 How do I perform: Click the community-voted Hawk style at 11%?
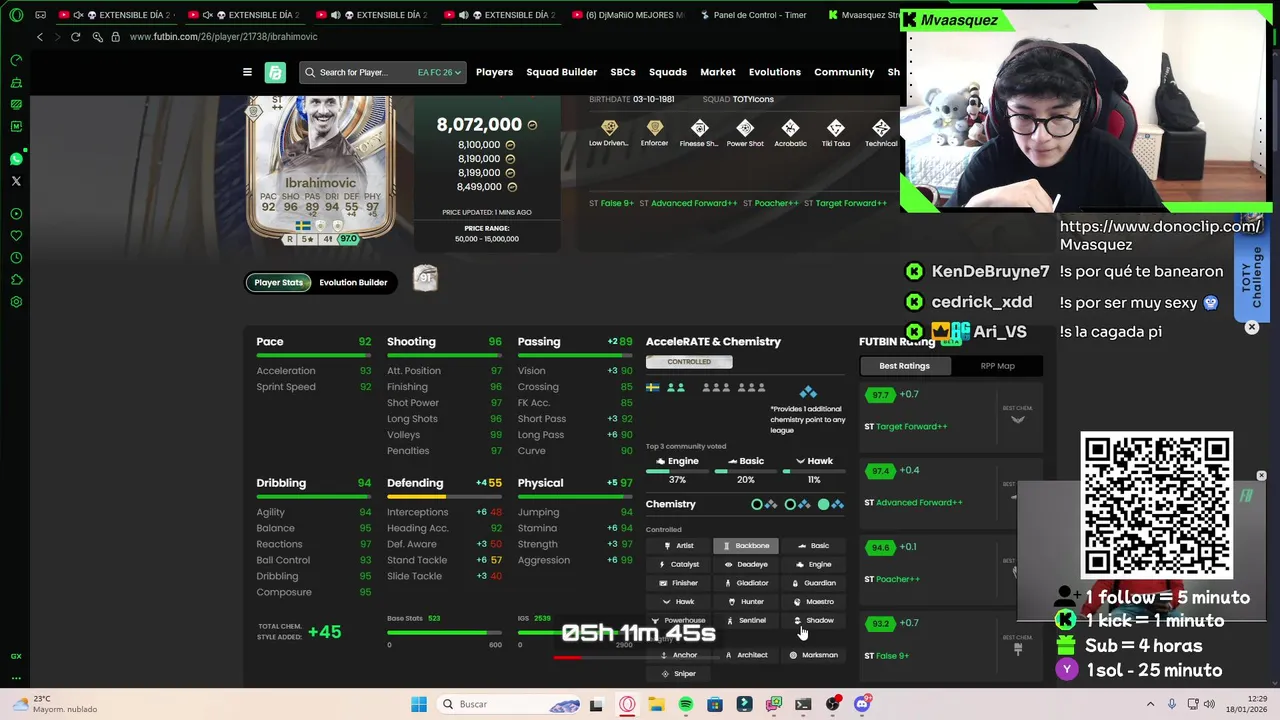pyautogui.click(x=814, y=469)
